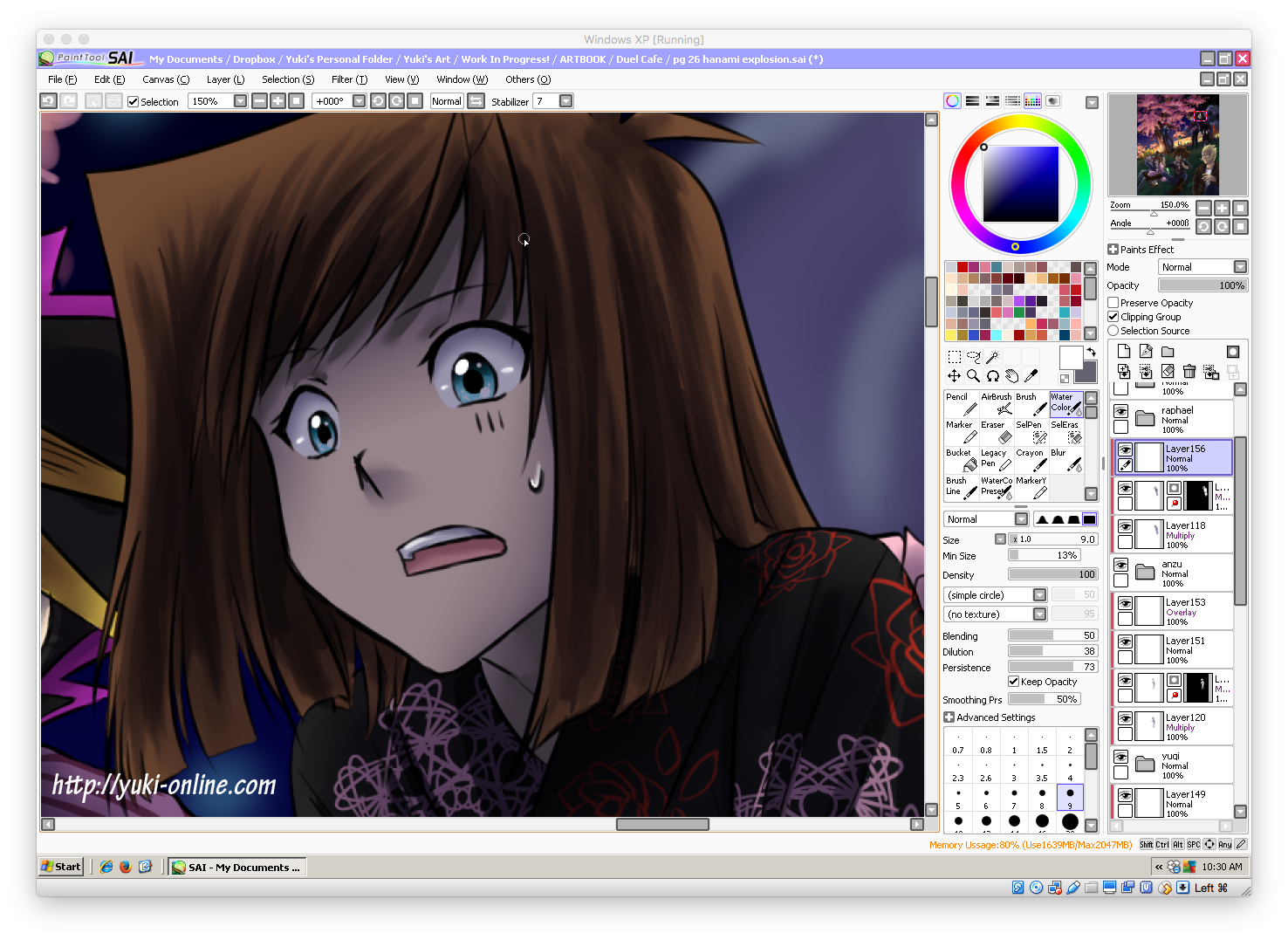Select the Pencil tool
Viewport: 1288px width, 940px height.
click(962, 404)
